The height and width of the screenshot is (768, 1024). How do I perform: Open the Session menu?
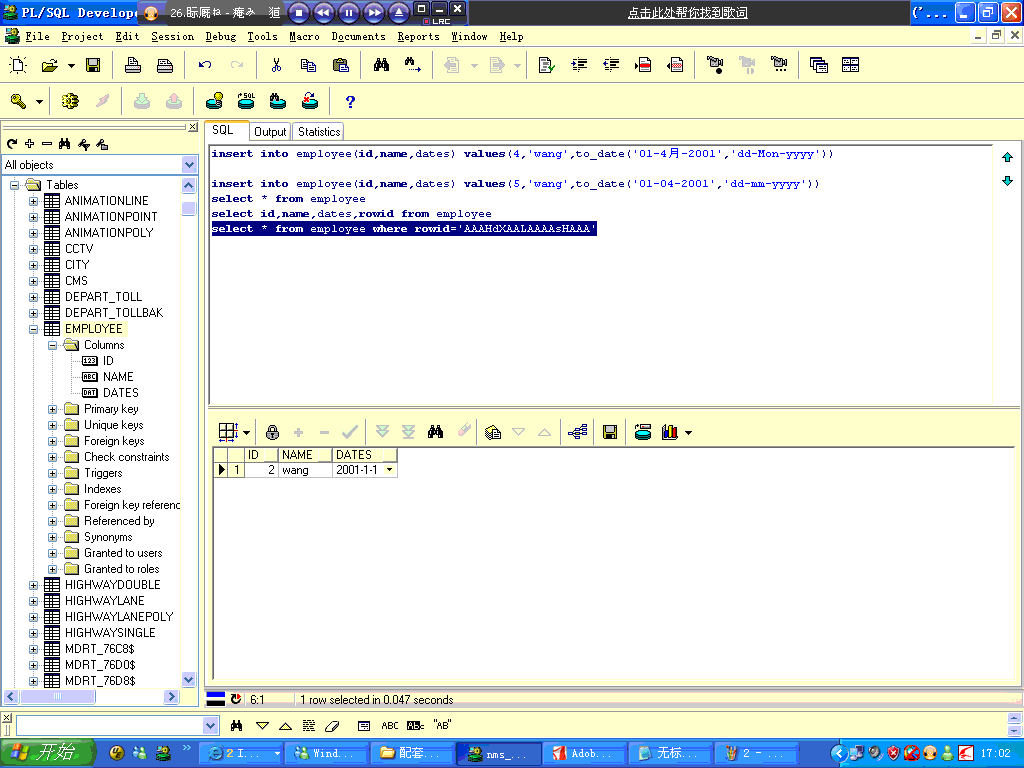tap(172, 37)
